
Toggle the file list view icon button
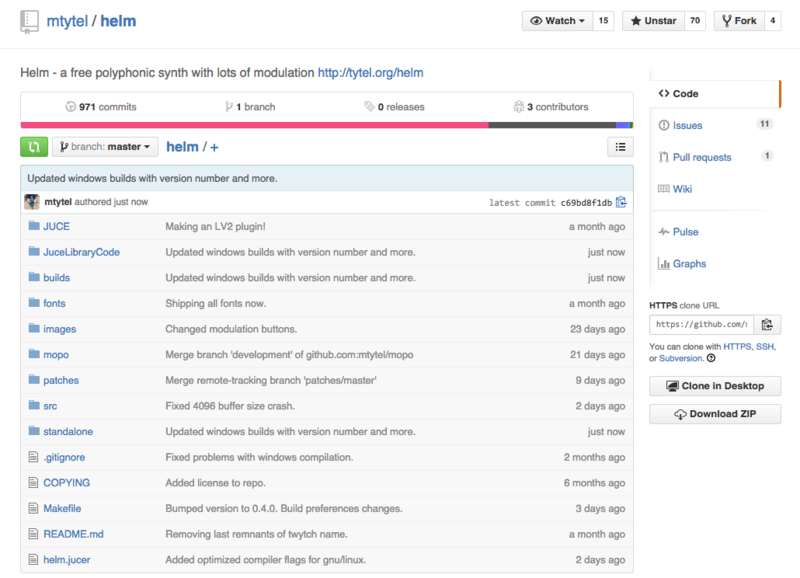click(620, 147)
